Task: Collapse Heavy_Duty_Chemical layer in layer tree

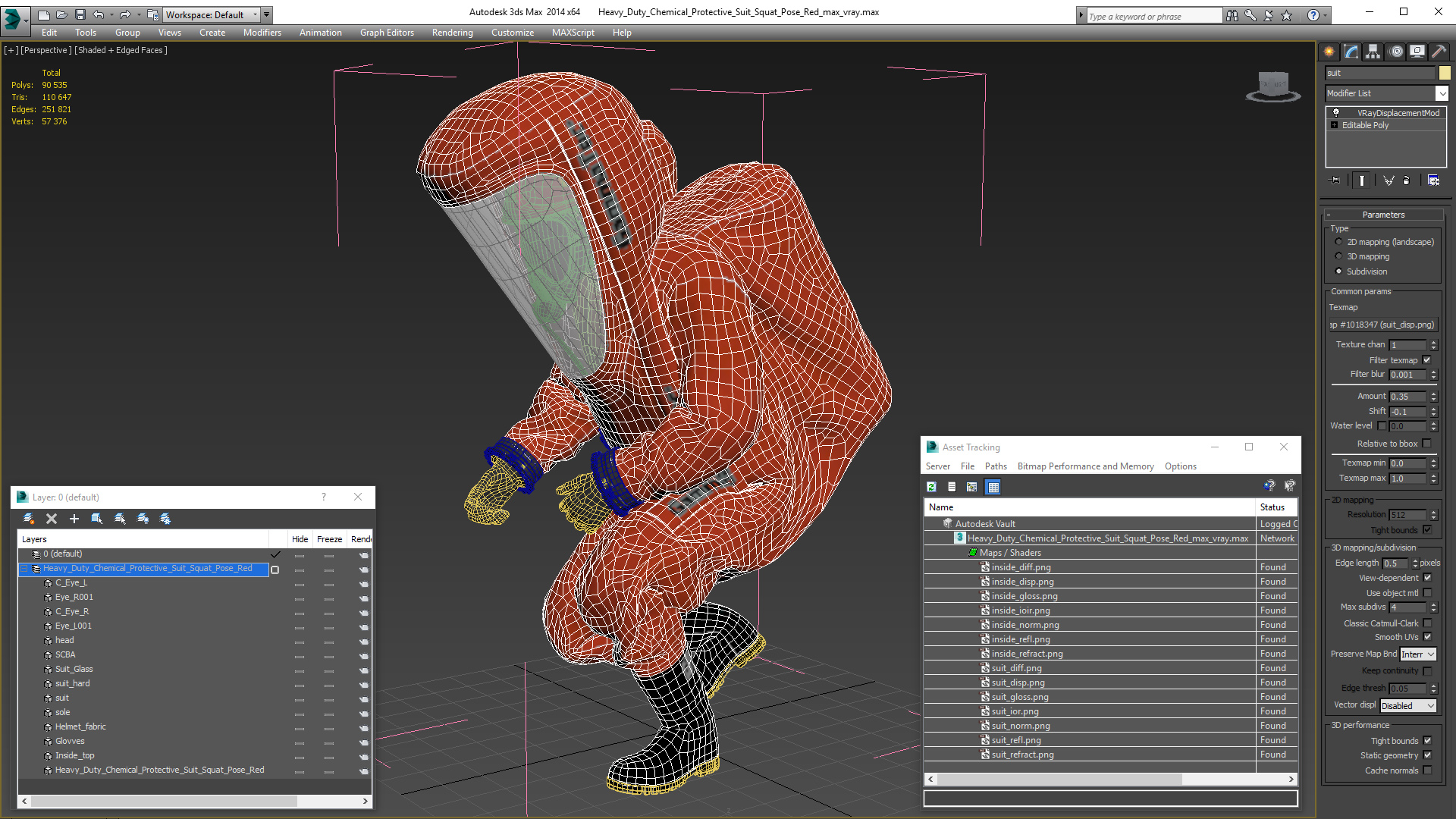Action: tap(24, 569)
